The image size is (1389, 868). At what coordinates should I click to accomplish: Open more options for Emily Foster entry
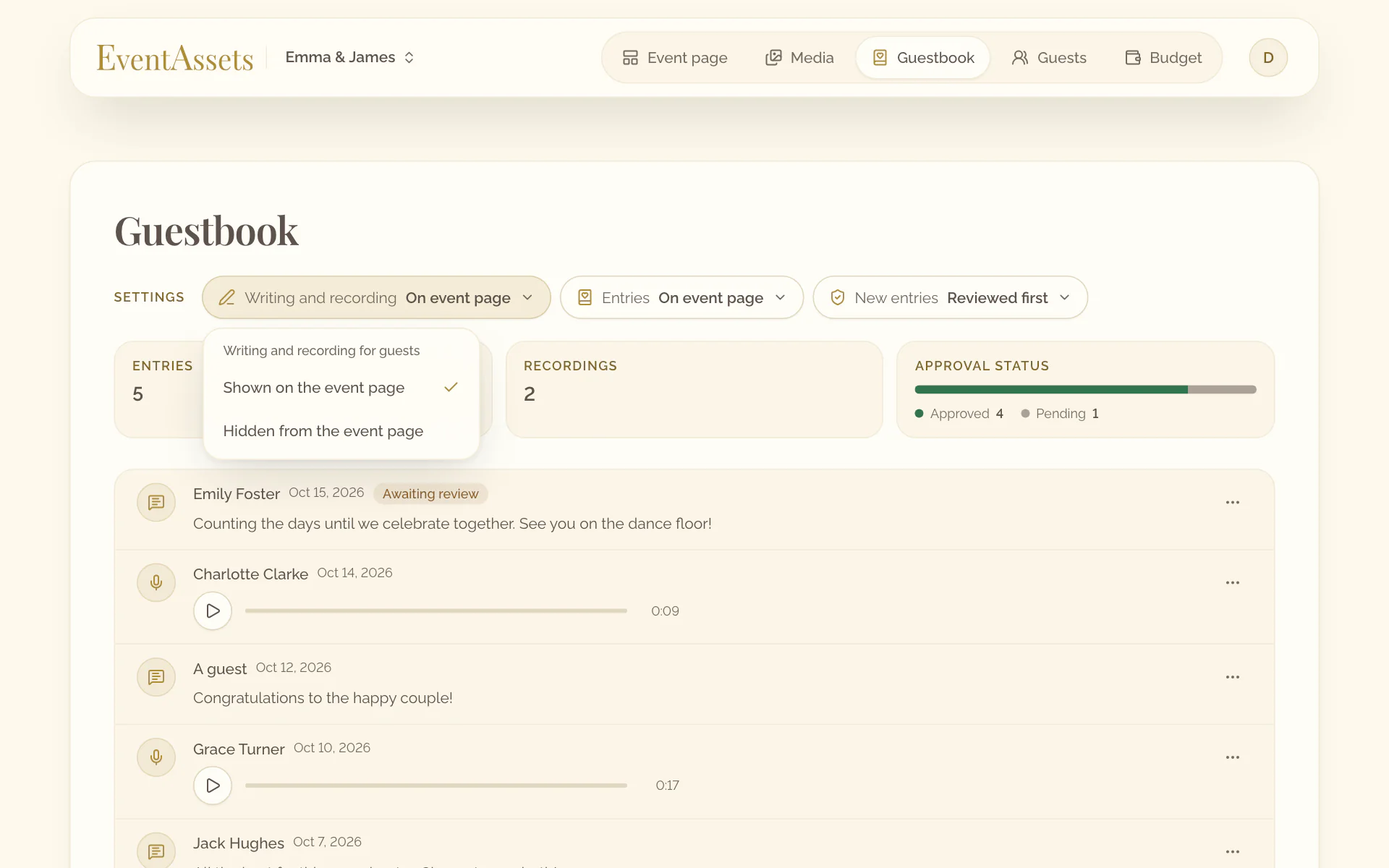[x=1233, y=503]
